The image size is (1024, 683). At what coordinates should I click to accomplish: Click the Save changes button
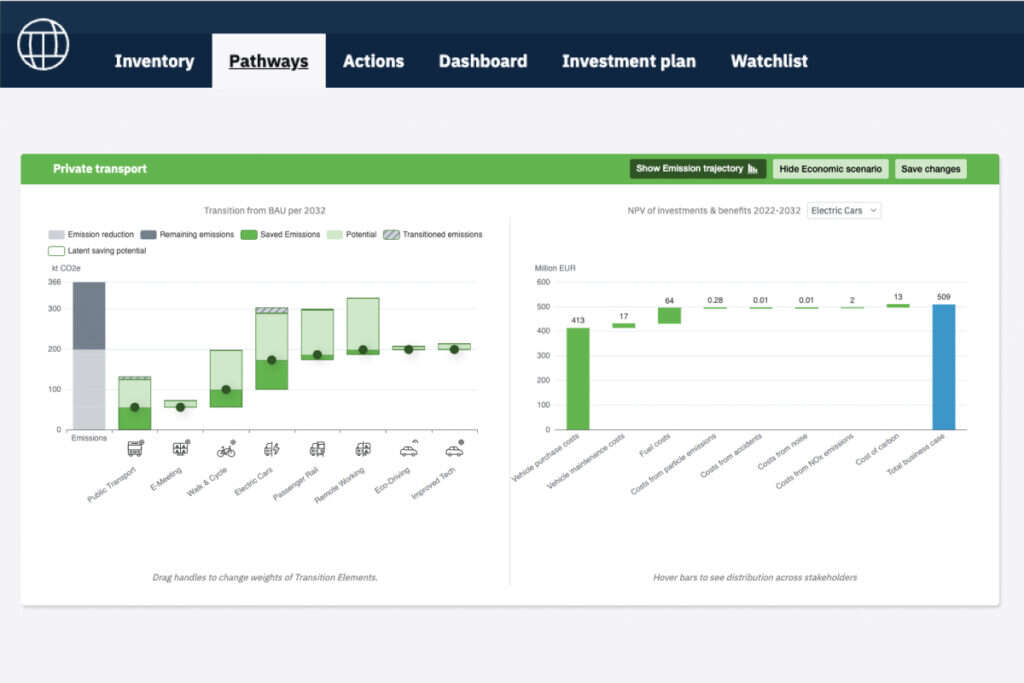coord(931,168)
